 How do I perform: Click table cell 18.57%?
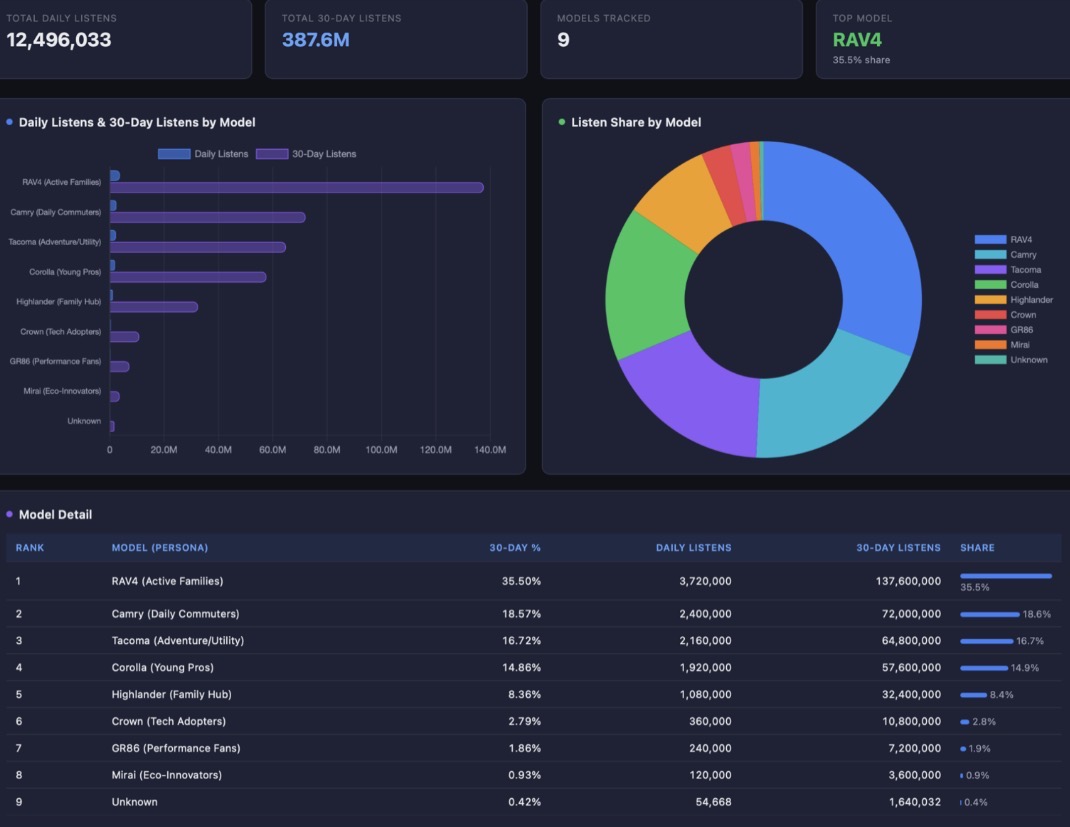tap(521, 614)
